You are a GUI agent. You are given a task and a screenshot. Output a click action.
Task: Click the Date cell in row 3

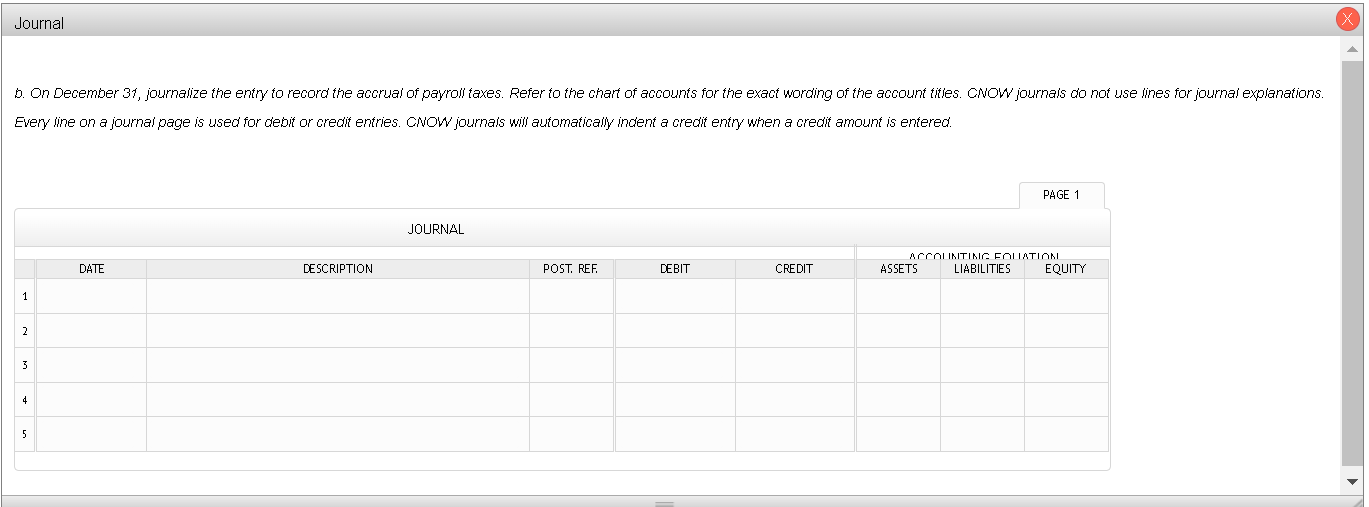[x=91, y=365]
